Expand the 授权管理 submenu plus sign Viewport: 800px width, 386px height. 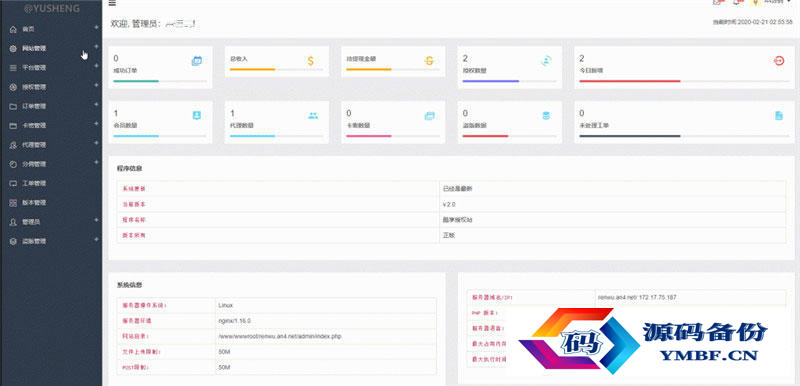pos(96,85)
